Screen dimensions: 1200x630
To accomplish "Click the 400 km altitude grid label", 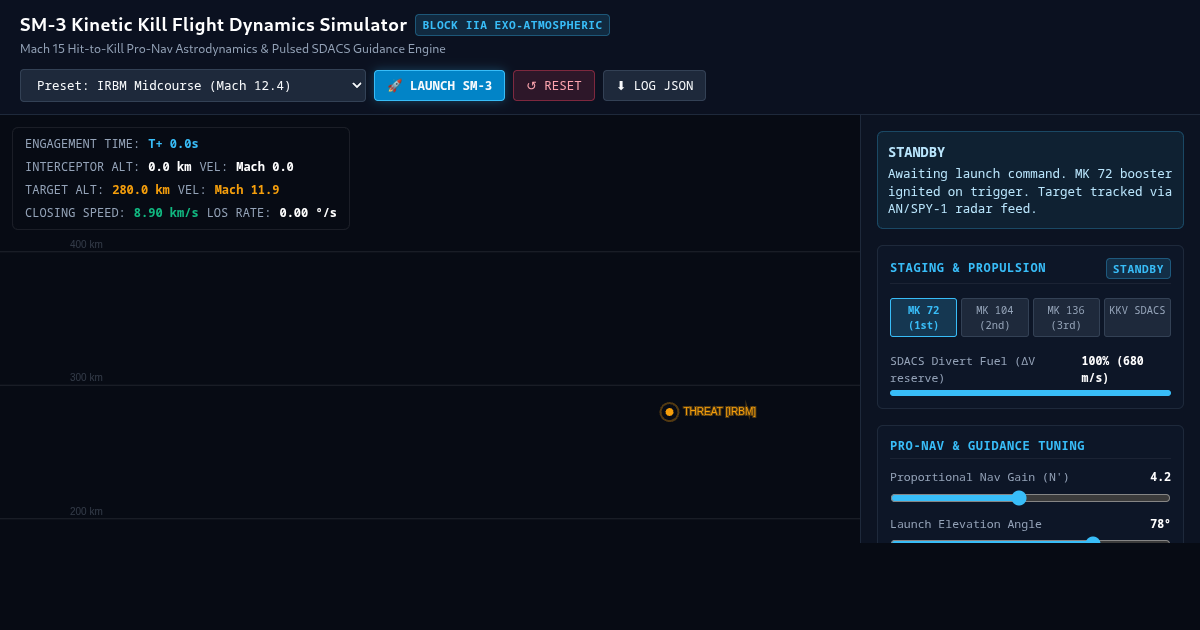I will click(86, 244).
